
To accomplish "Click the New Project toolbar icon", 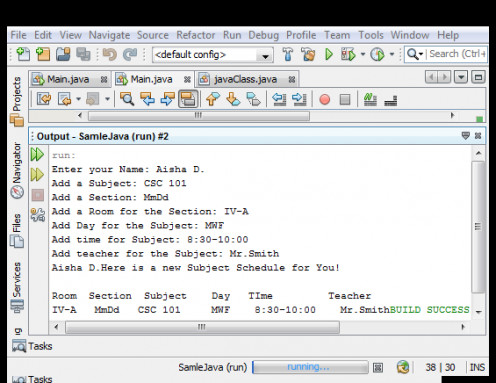I will [x=43, y=54].
